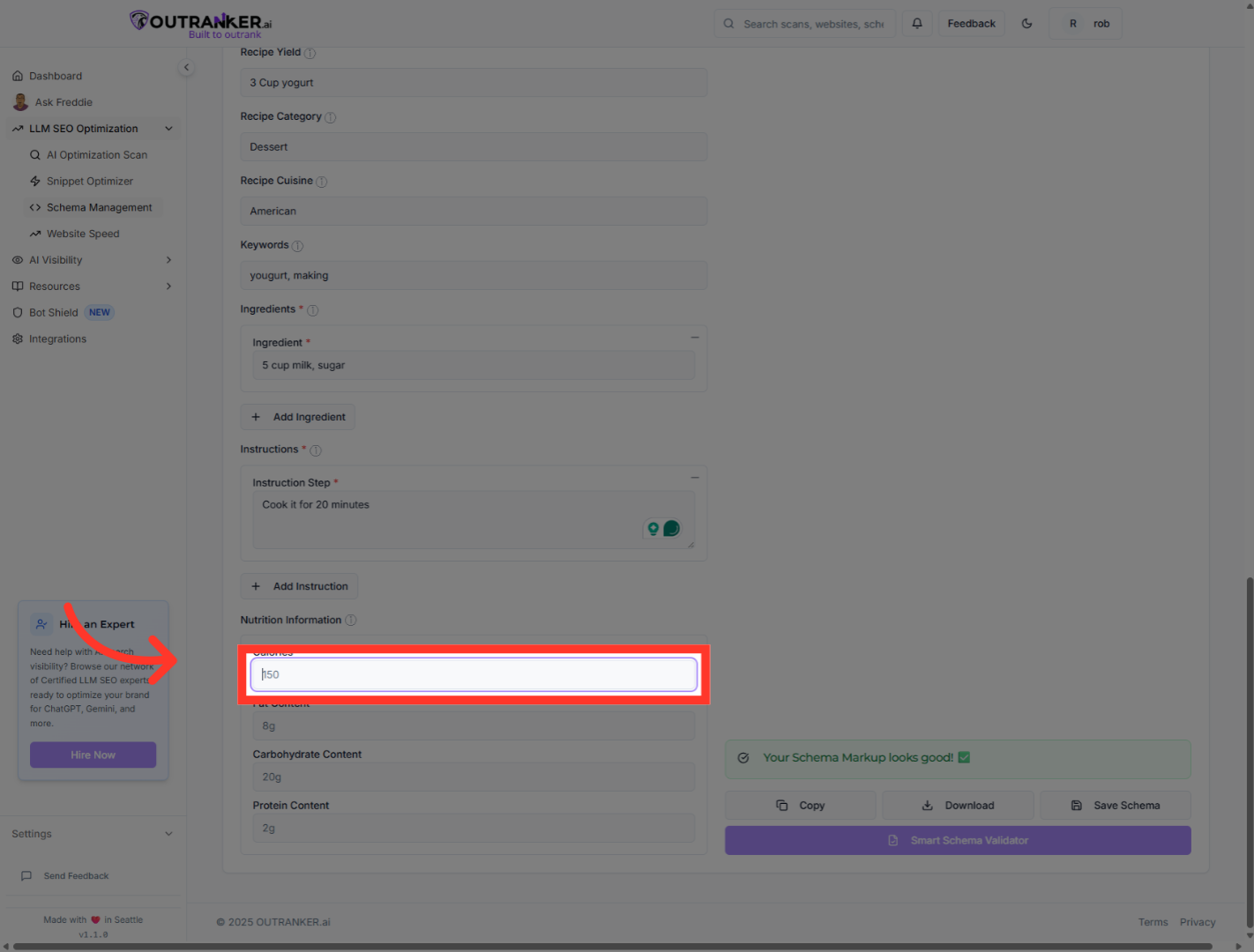Click the Calories input field
Image resolution: width=1254 pixels, height=952 pixels.
click(474, 675)
